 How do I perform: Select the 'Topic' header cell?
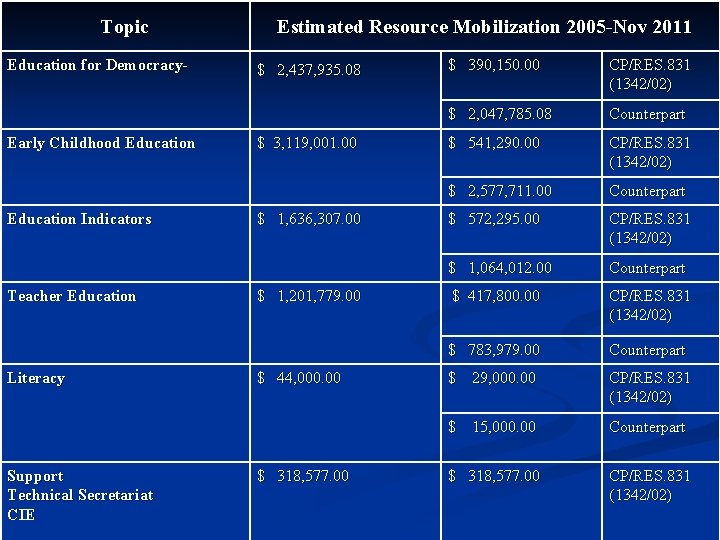125,26
